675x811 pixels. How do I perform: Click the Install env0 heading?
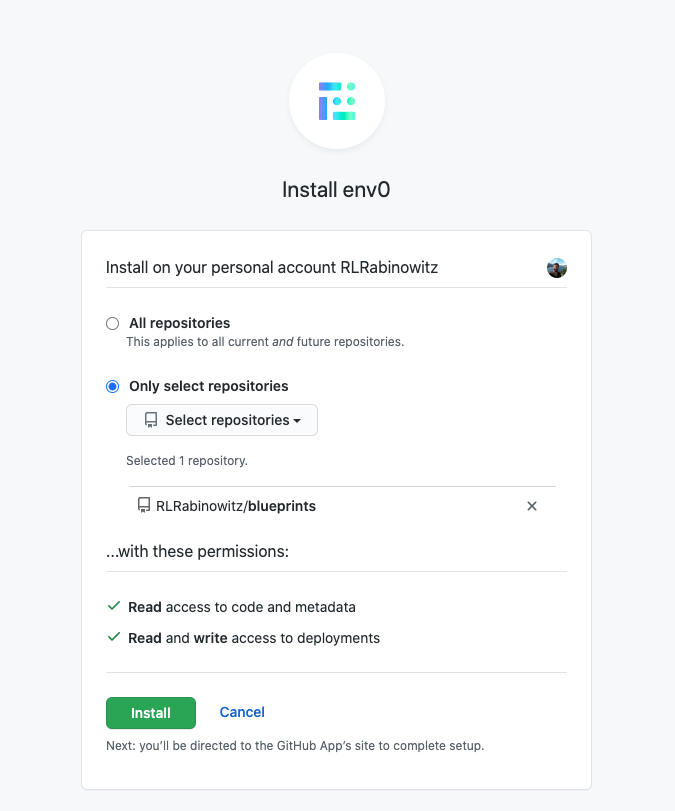(x=336, y=188)
